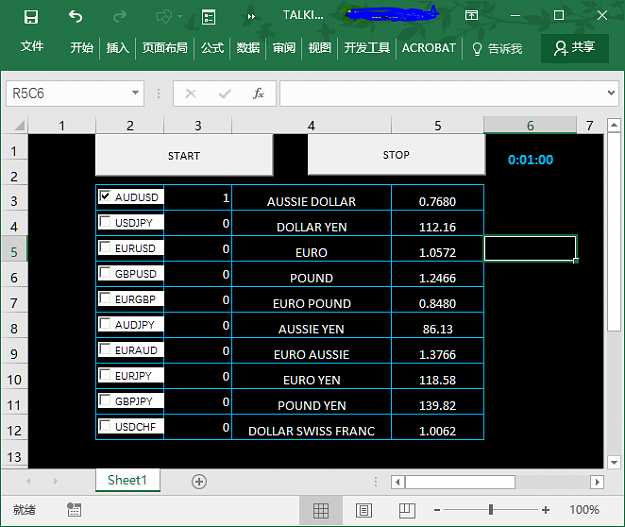This screenshot has width=625, height=527.
Task: Open the 开发工具 (Developer) tab
Action: click(x=367, y=48)
